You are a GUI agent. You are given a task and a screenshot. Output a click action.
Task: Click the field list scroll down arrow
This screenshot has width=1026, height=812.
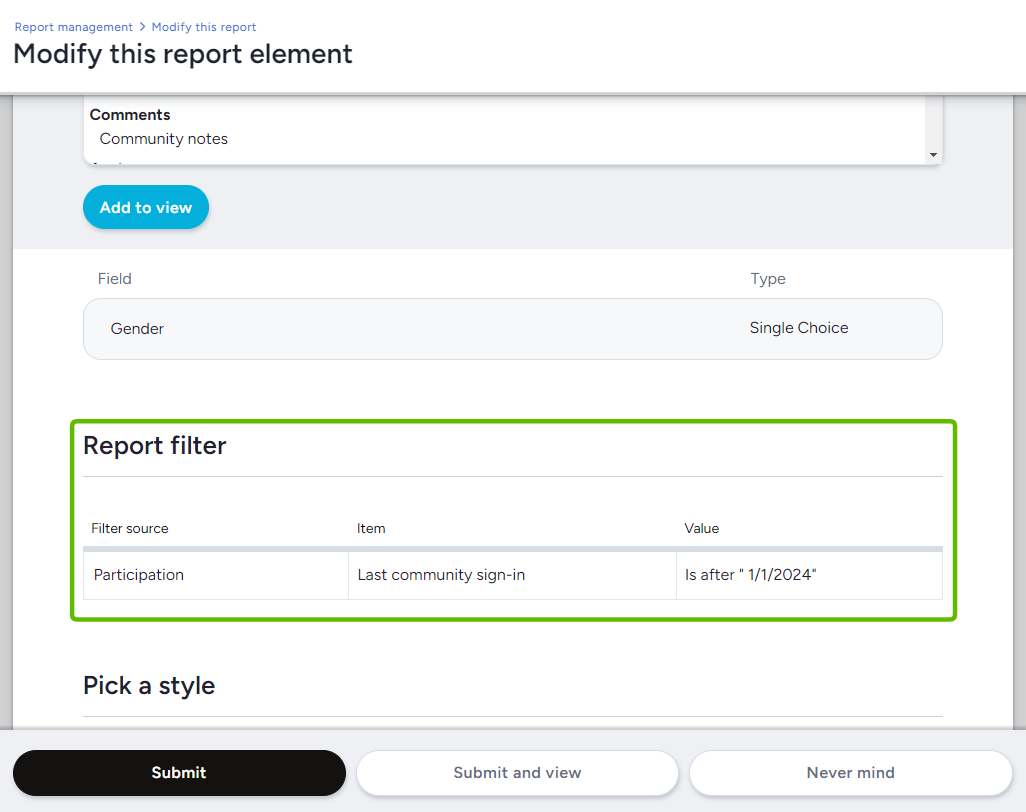[x=933, y=155]
